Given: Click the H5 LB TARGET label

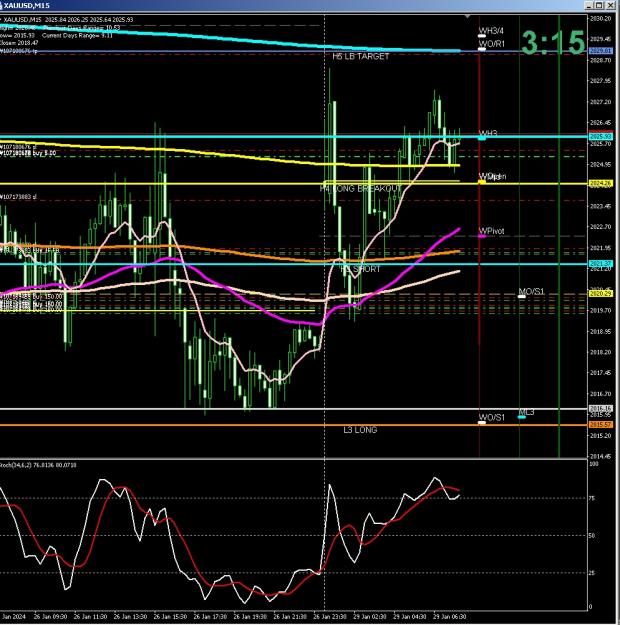Looking at the screenshot, I should click(x=361, y=57).
